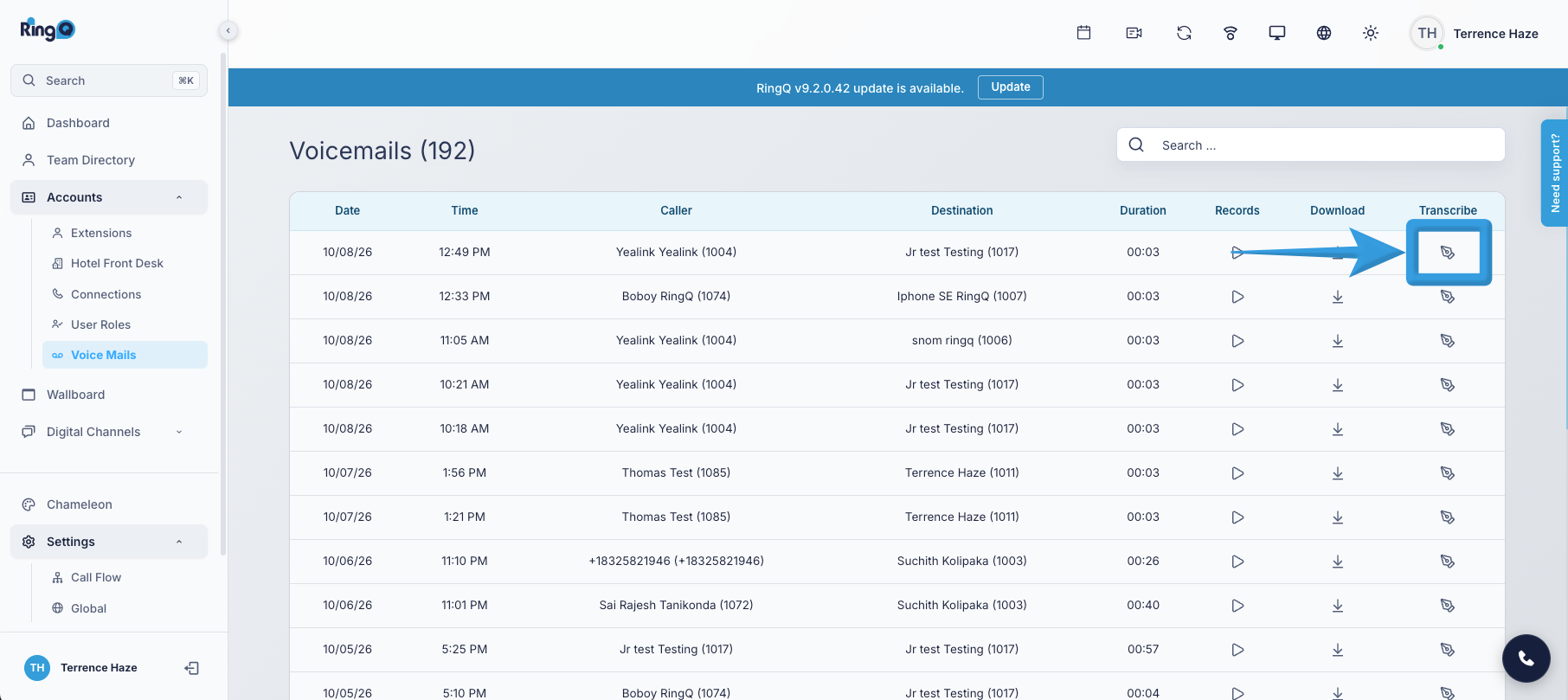Image resolution: width=1568 pixels, height=700 pixels.
Task: Download the 11:10 PM voicemail
Action: pyautogui.click(x=1338, y=562)
